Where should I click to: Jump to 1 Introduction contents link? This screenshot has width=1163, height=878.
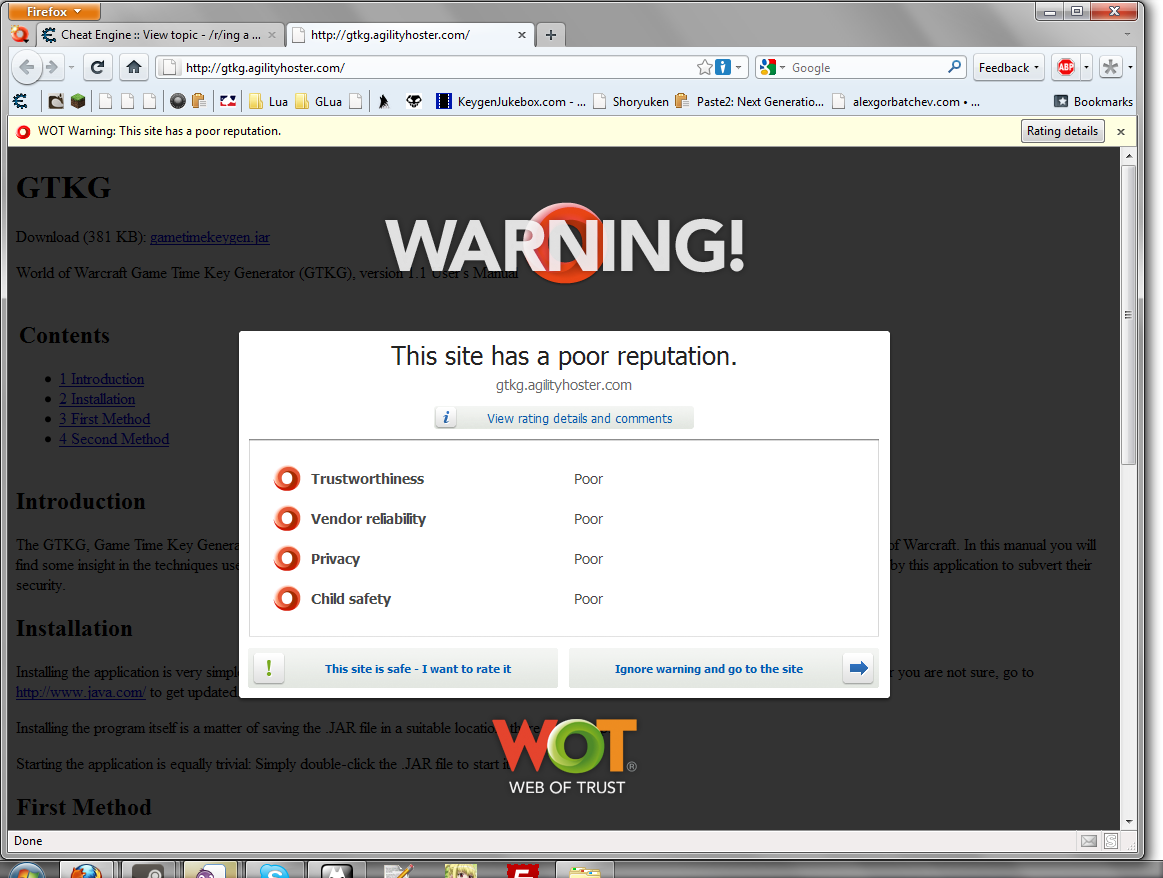(x=102, y=379)
